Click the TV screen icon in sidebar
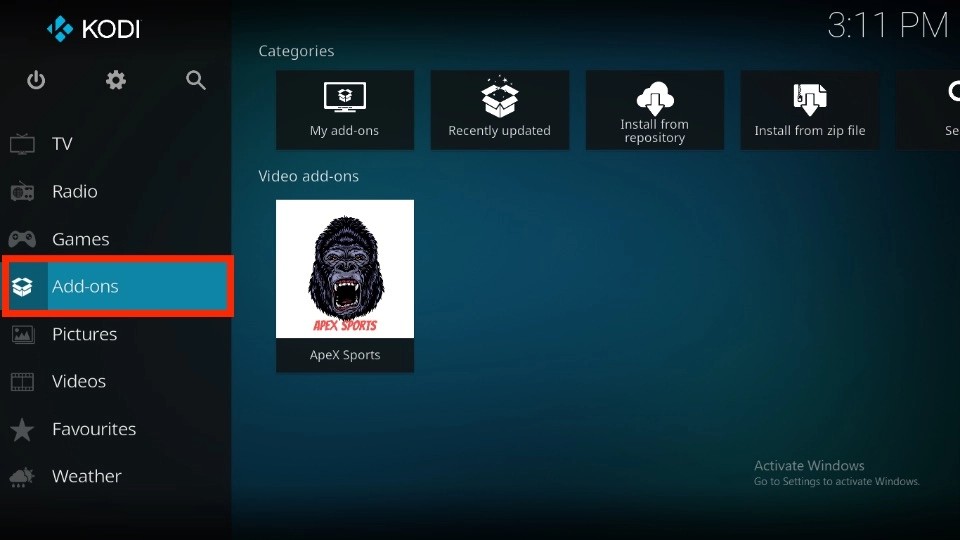This screenshot has height=540, width=960. 22,144
